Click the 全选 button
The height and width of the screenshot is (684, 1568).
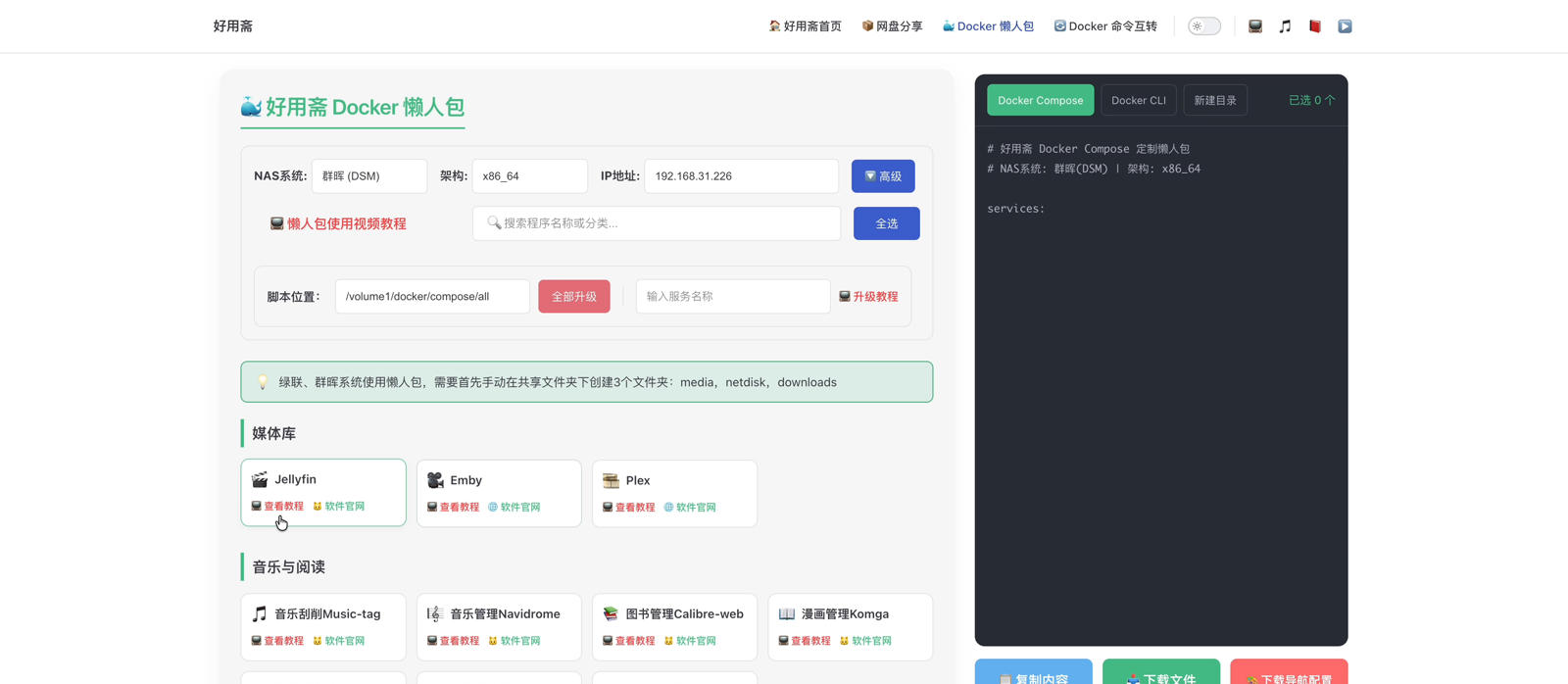[x=887, y=223]
